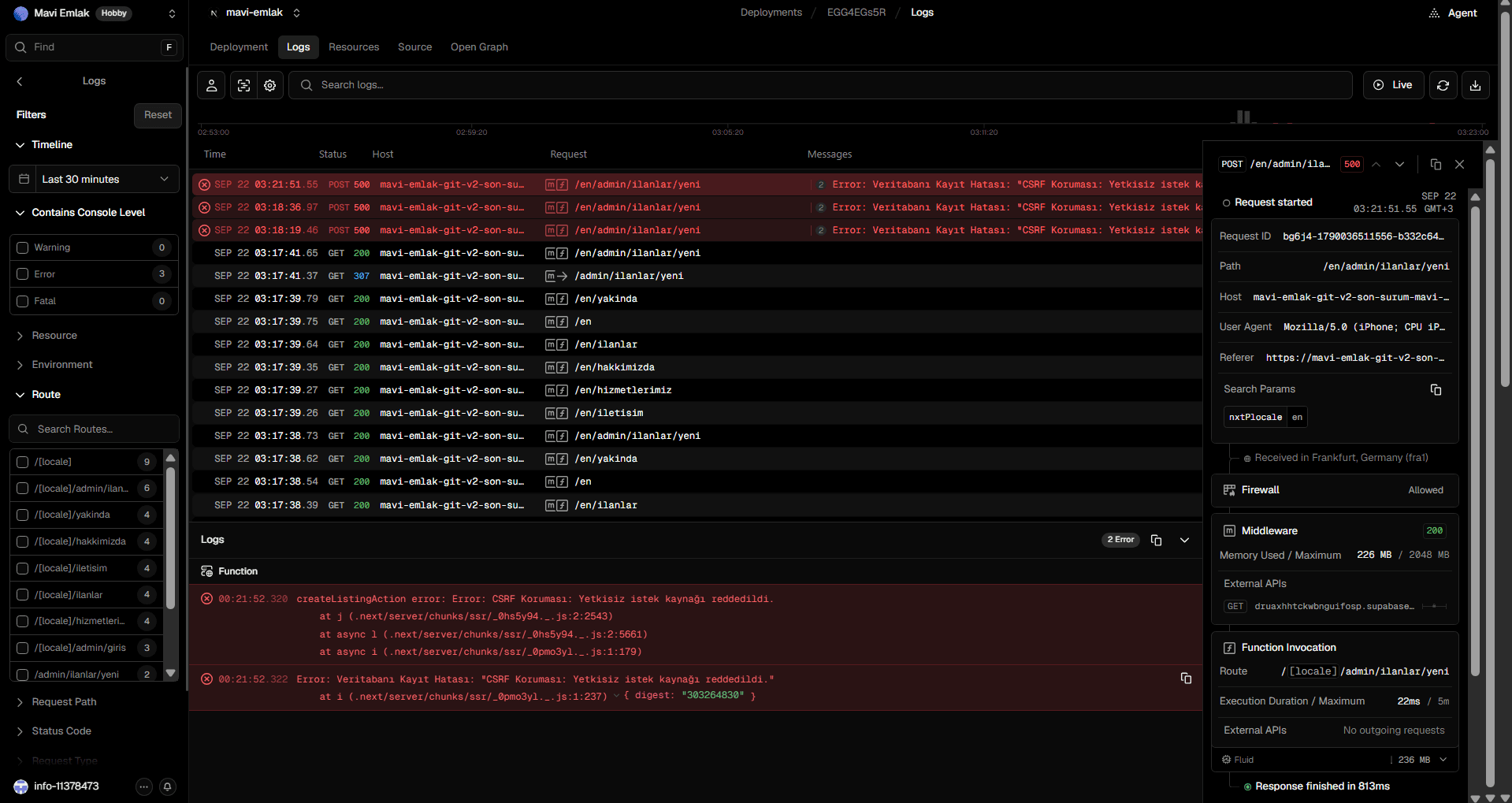Copy the Search Params values
The width and height of the screenshot is (1512, 803).
pyautogui.click(x=1436, y=389)
